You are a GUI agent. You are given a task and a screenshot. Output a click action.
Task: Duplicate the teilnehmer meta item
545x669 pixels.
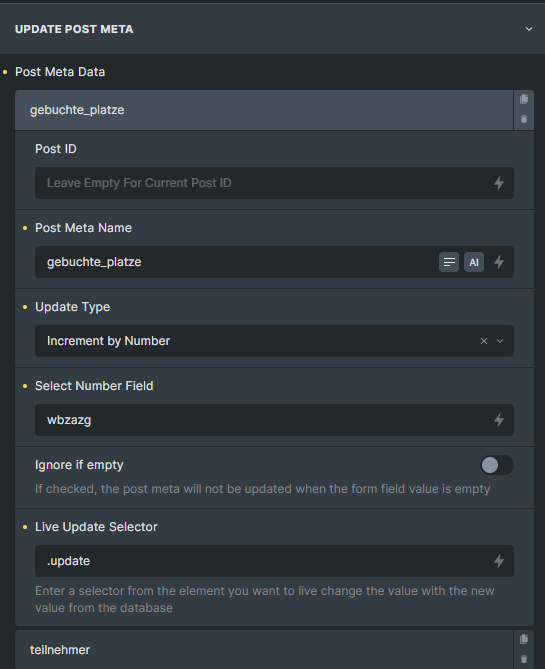coord(524,639)
